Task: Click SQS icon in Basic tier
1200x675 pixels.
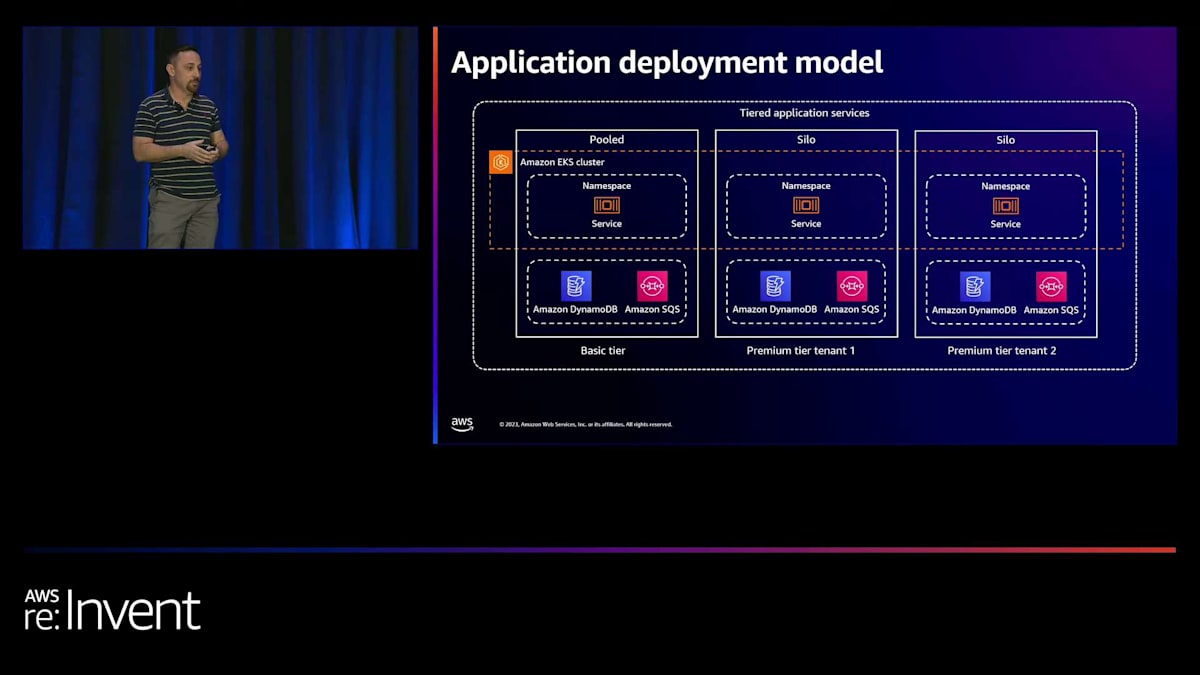Action: click(652, 286)
